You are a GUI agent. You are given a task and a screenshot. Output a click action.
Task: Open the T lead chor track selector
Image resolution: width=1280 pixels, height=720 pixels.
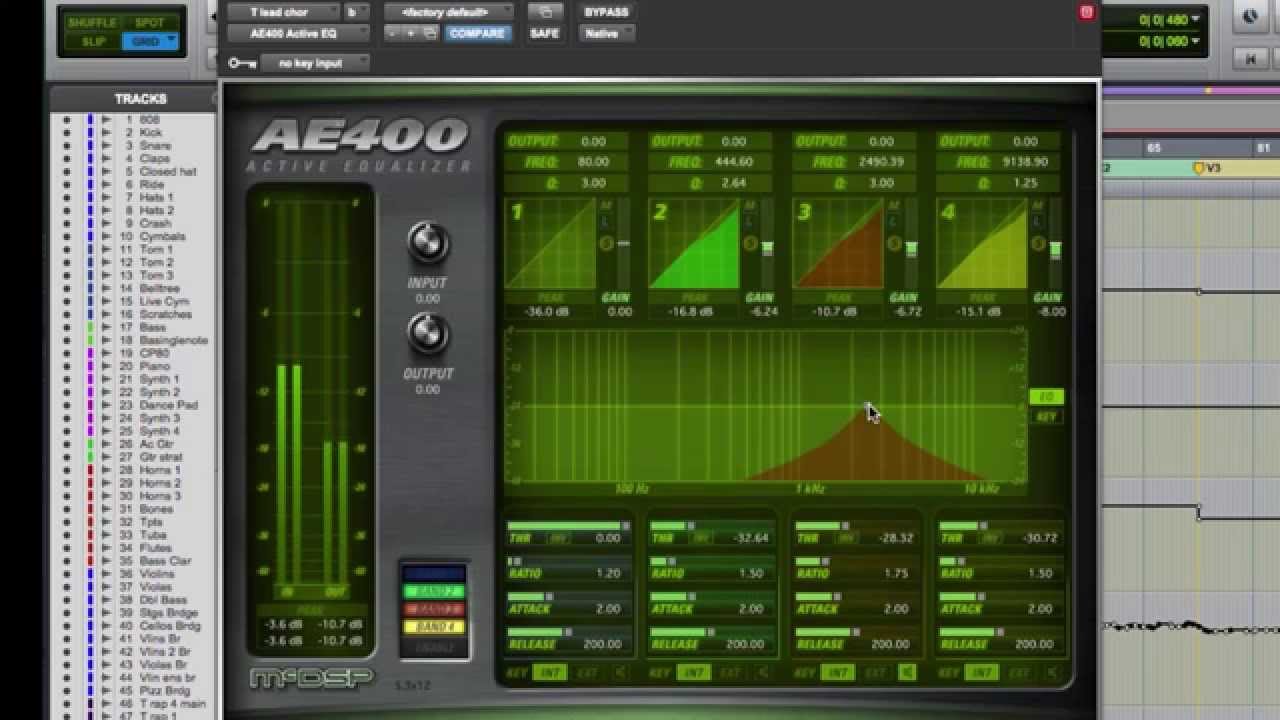point(282,12)
